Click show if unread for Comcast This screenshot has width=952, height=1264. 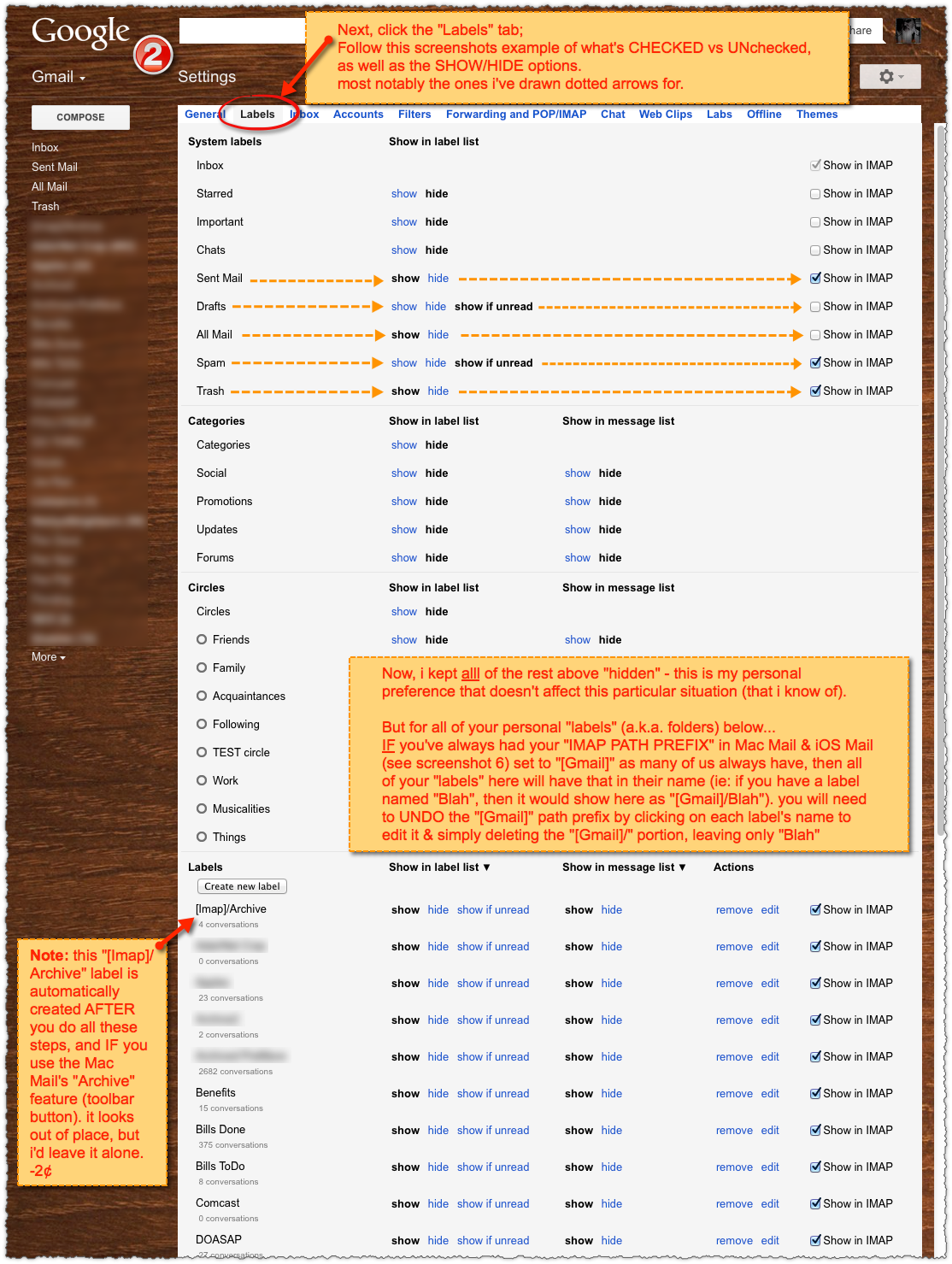[493, 1204]
